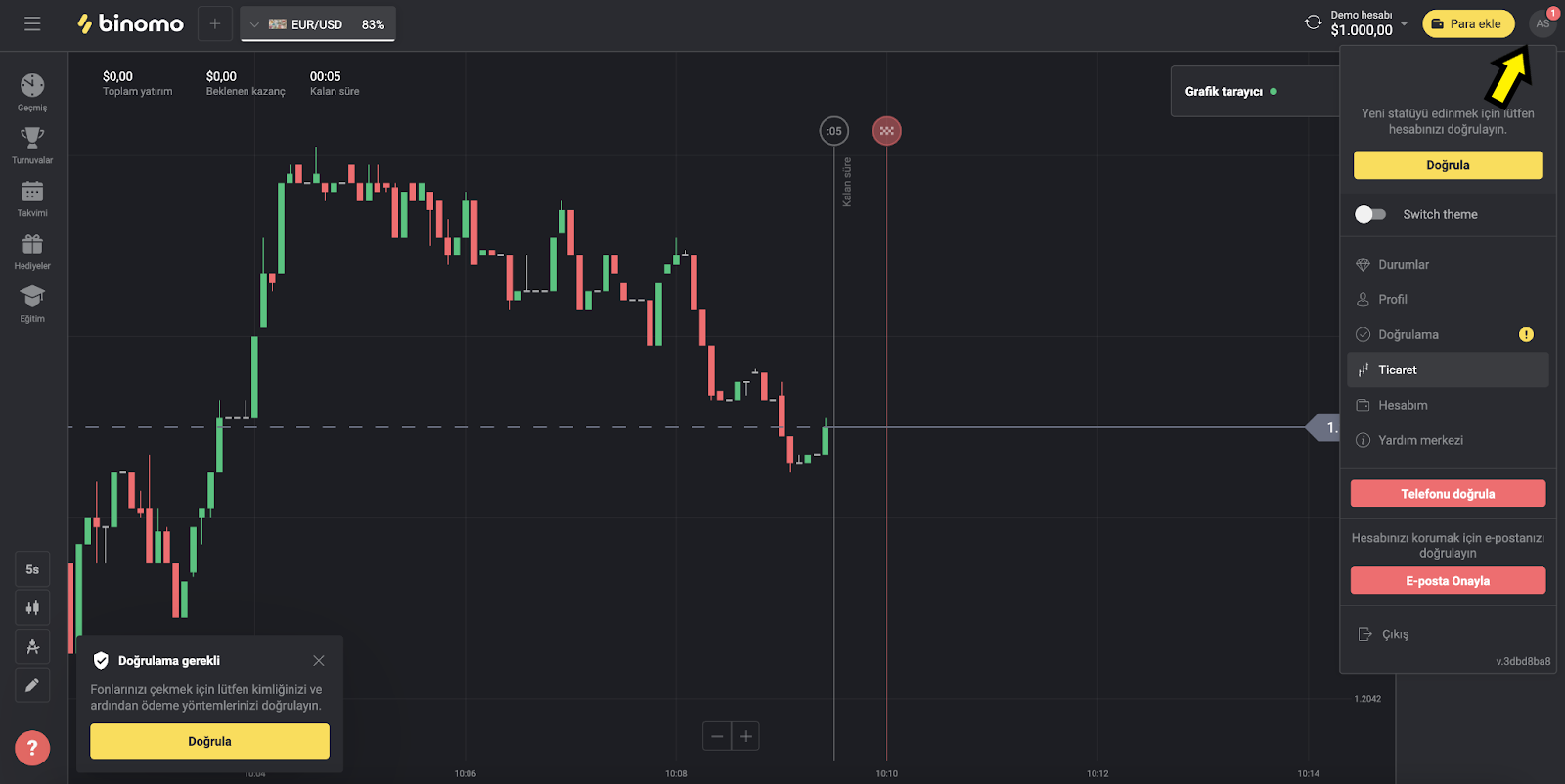
Task: Select the candlestick chart type icon
Action: click(x=32, y=608)
